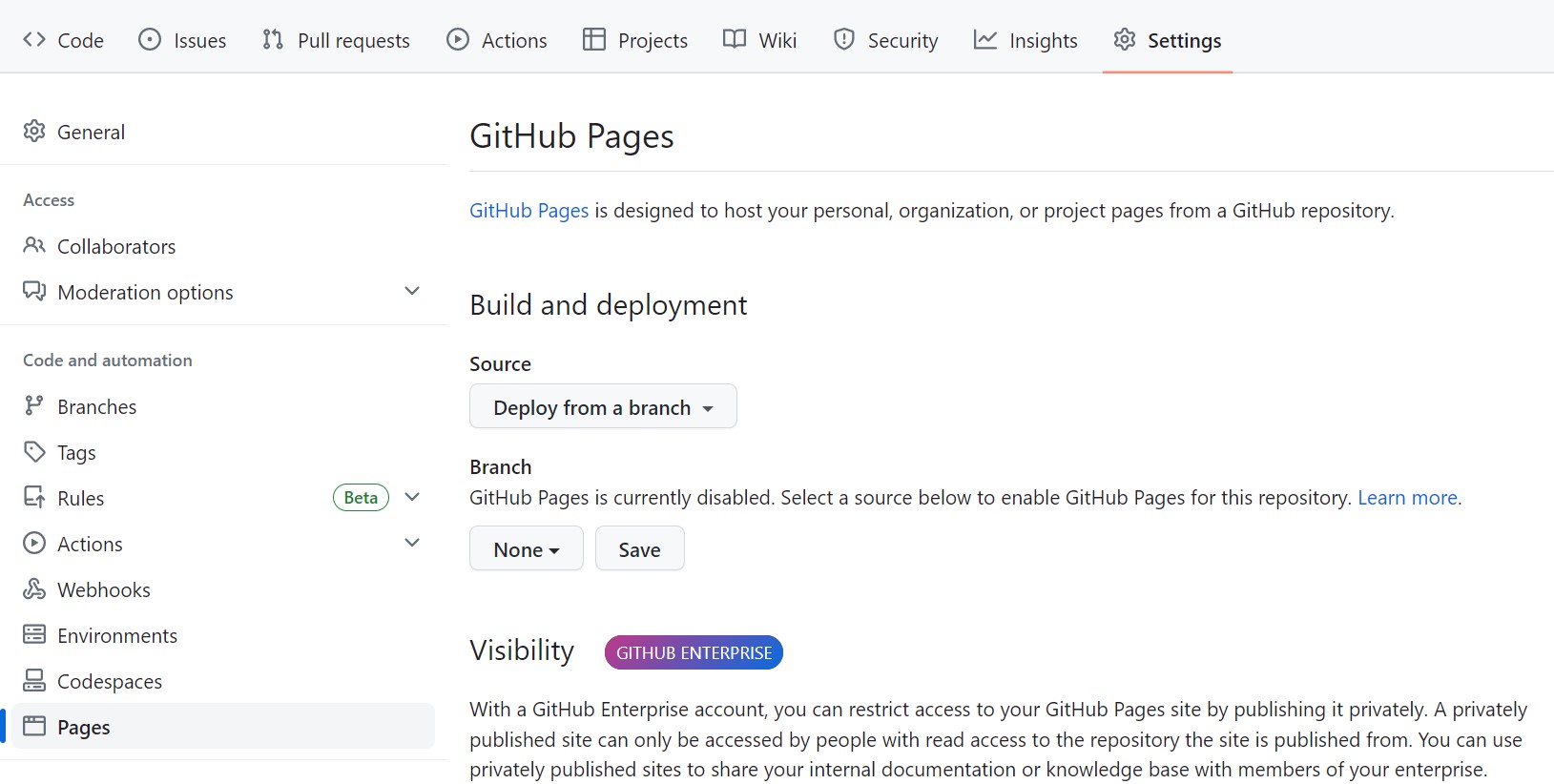Click the Moderation options label
1554x784 pixels.
pos(145,292)
